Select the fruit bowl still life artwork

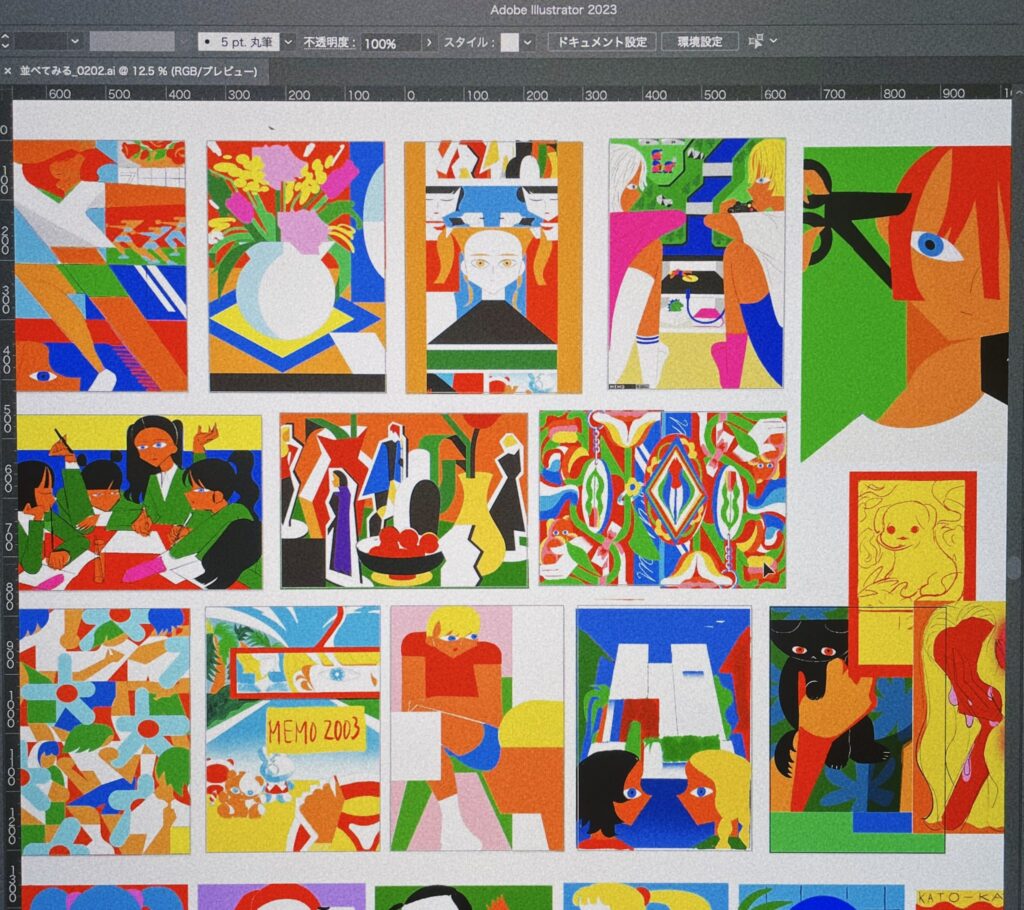pos(403,500)
